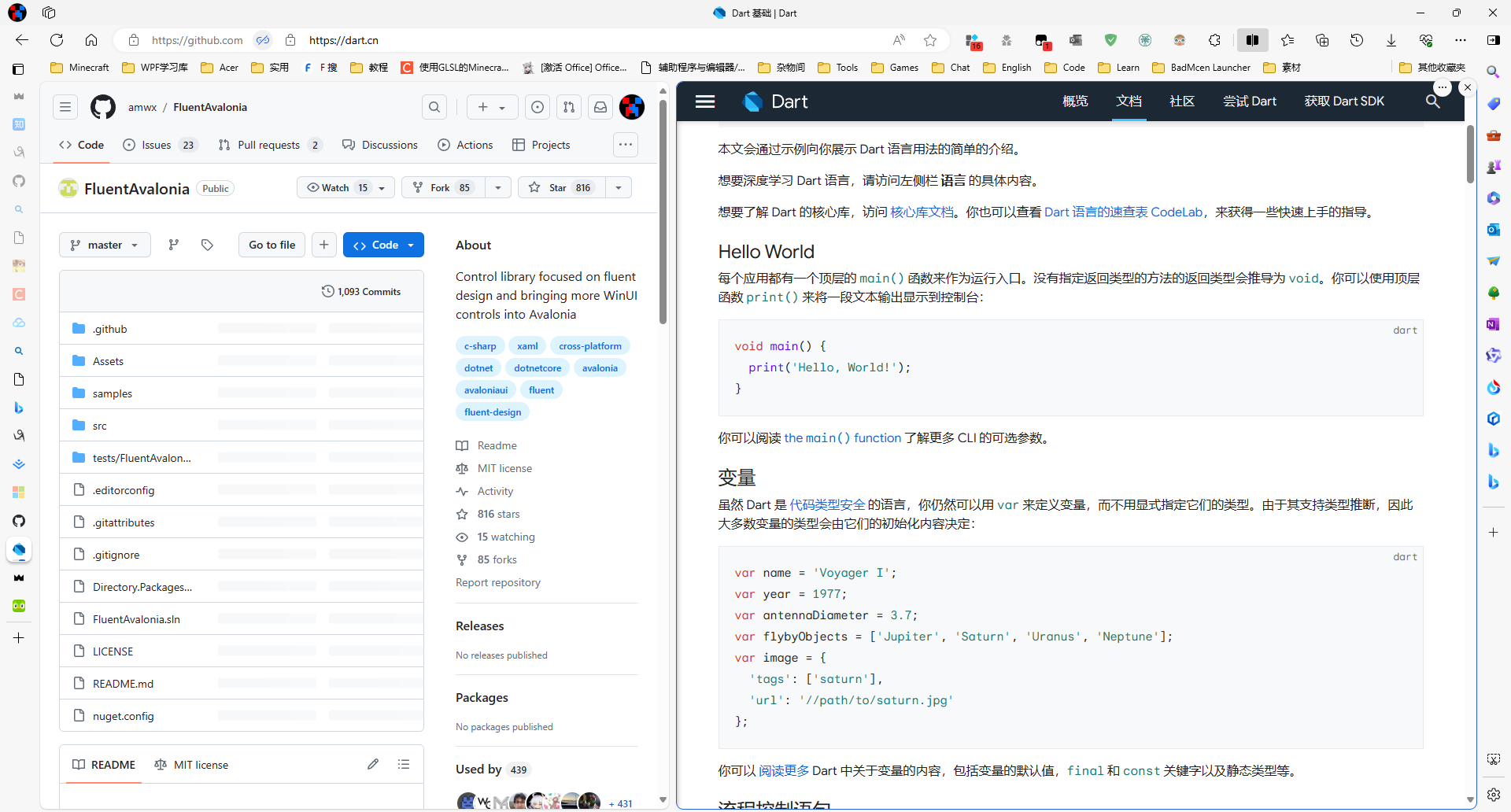The height and width of the screenshot is (812, 1511).
Task: Click the GitHub Octocat logo
Action: [103, 107]
